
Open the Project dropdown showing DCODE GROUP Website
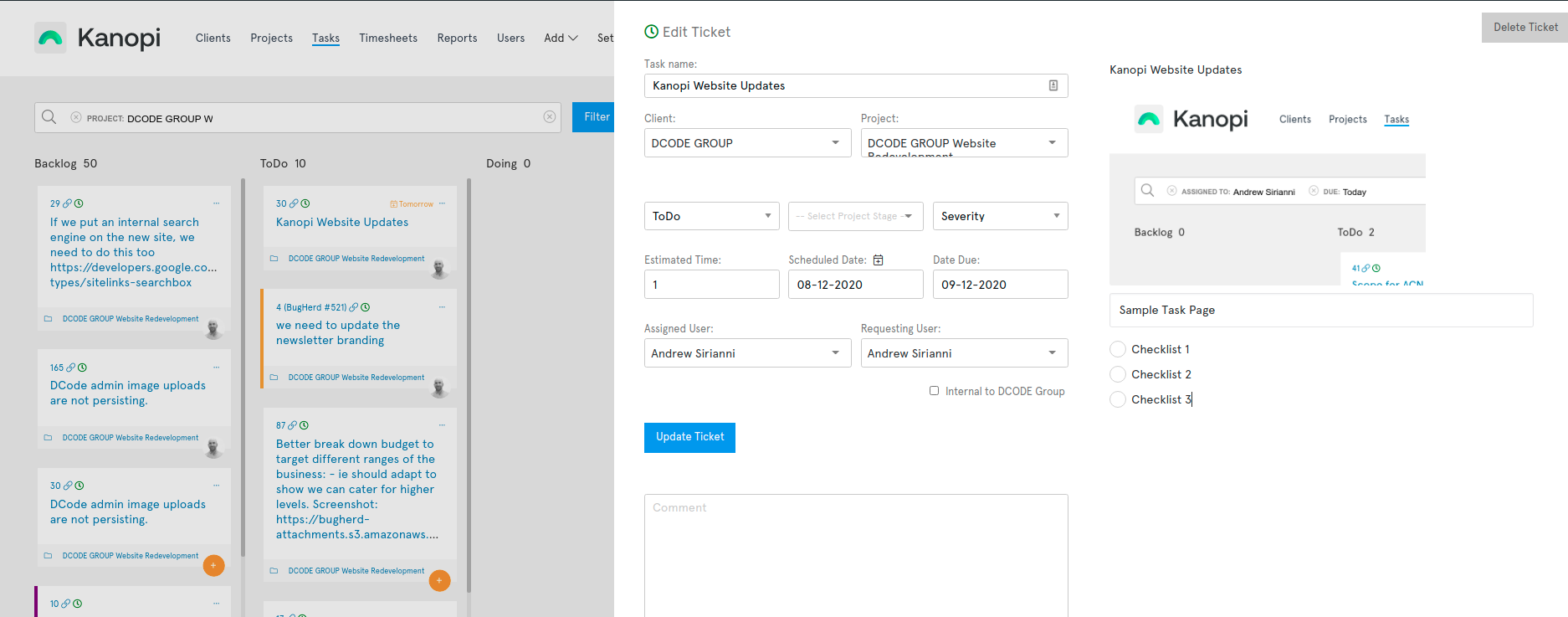point(964,143)
